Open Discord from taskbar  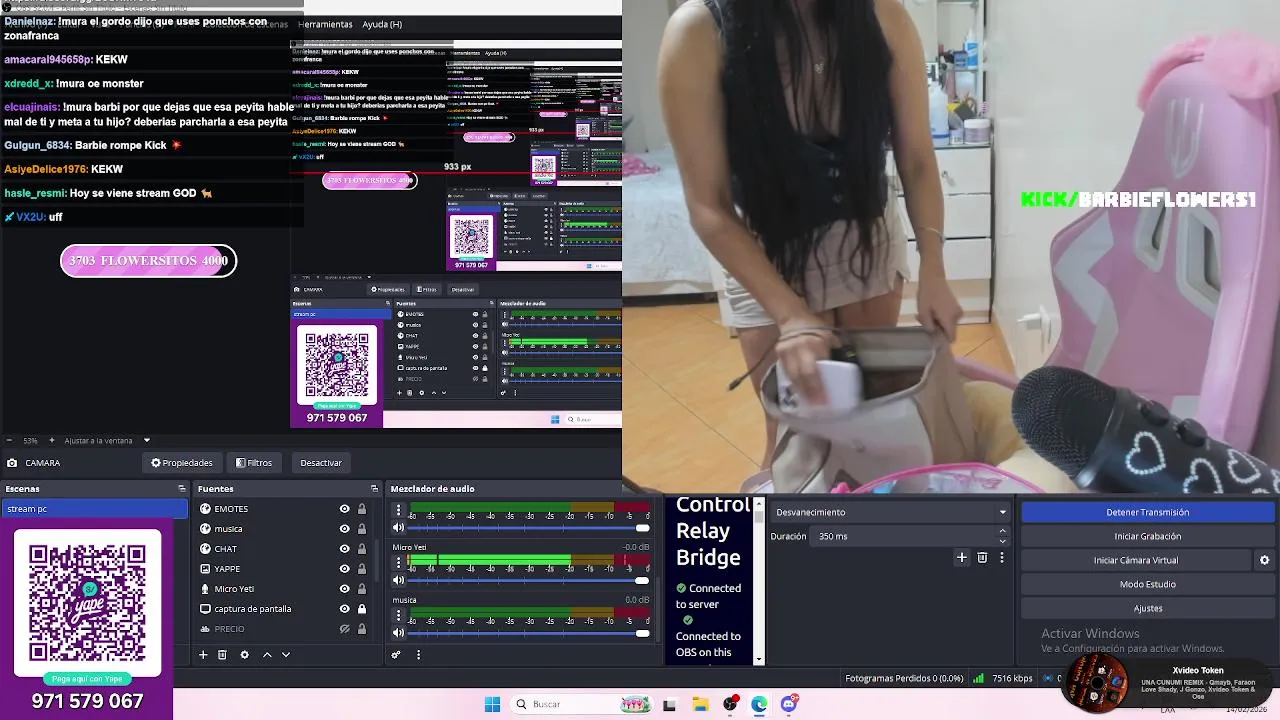click(789, 704)
